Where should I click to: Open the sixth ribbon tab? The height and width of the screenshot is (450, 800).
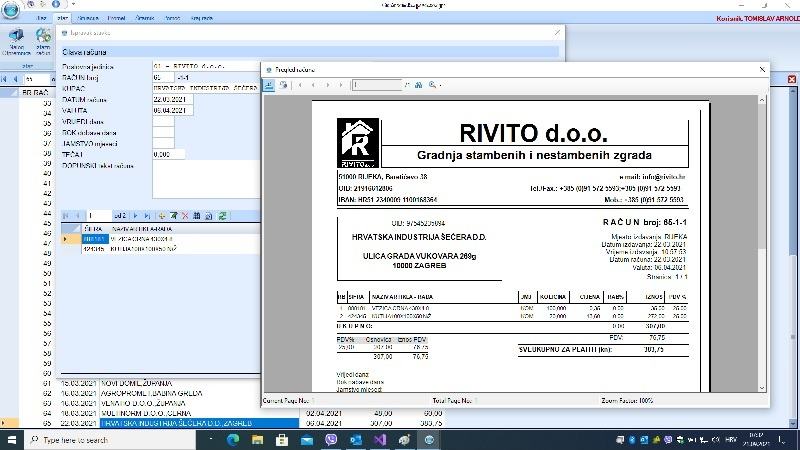point(172,18)
